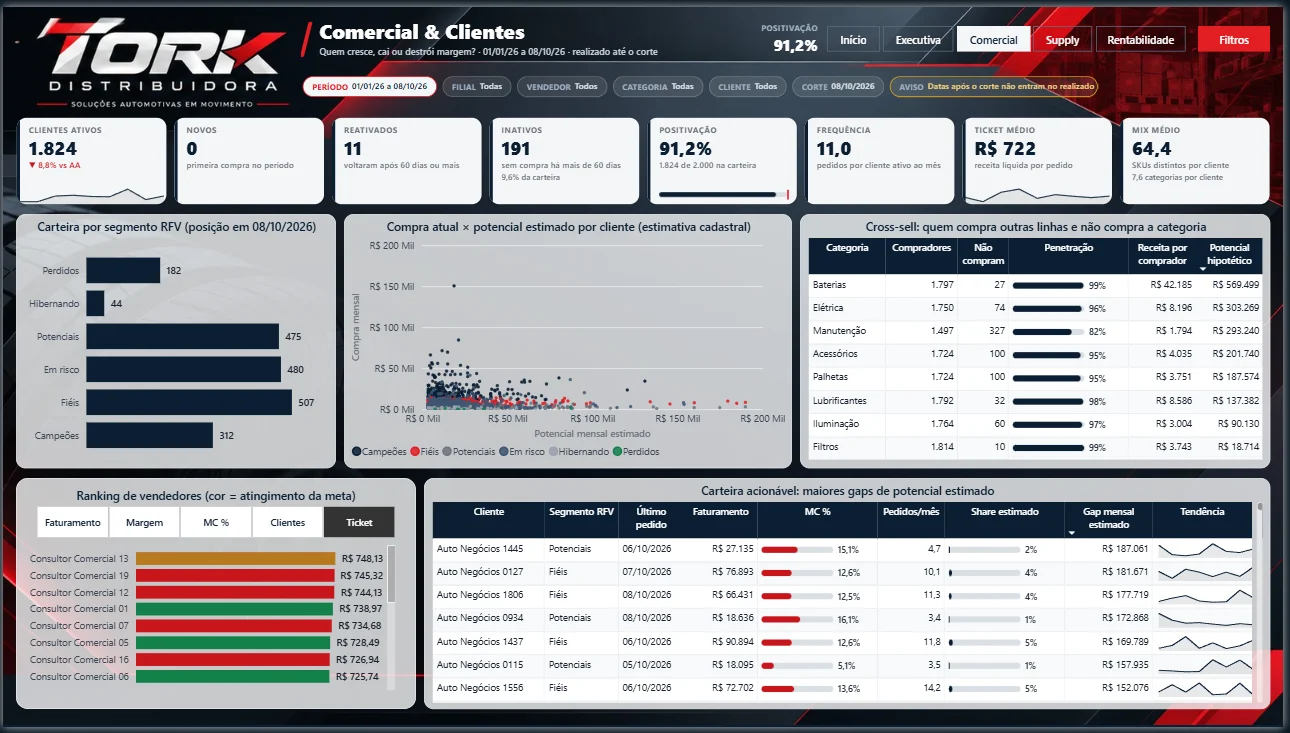Select the Ticket ranking option
The height and width of the screenshot is (733, 1290).
click(x=359, y=522)
